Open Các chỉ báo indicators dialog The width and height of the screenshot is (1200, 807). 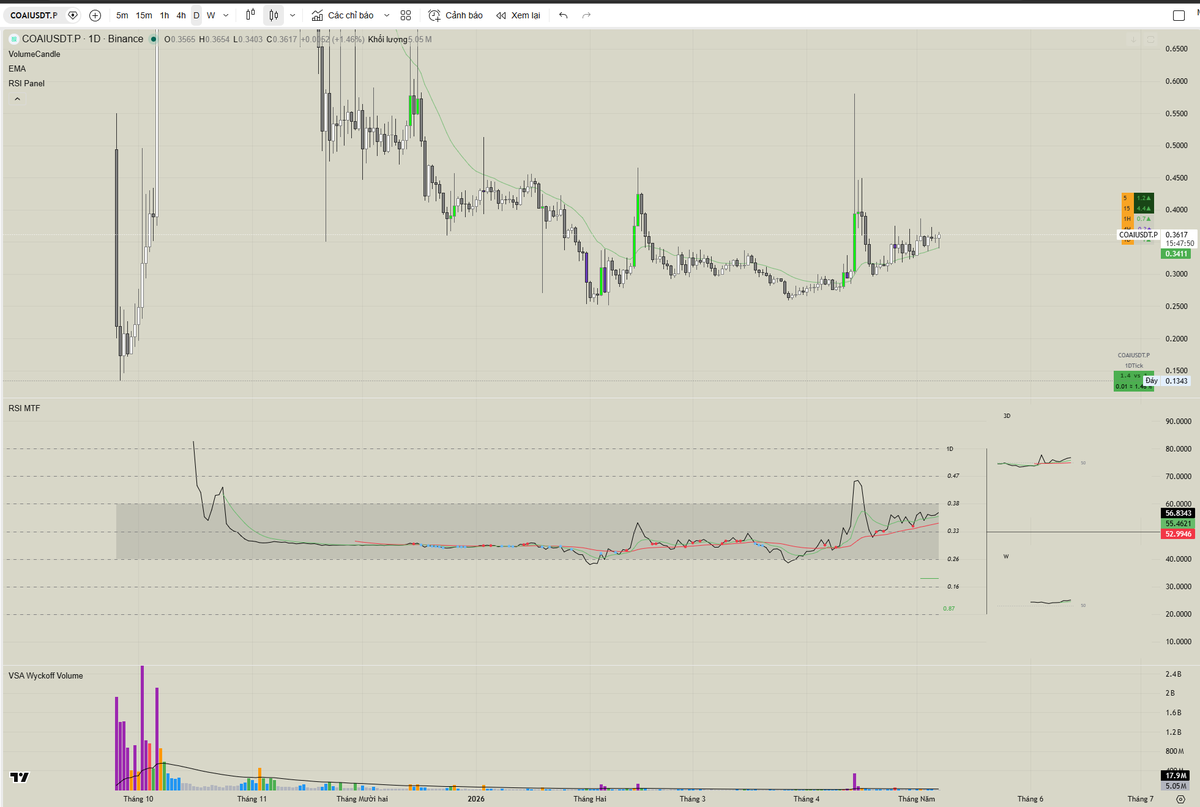click(x=342, y=15)
